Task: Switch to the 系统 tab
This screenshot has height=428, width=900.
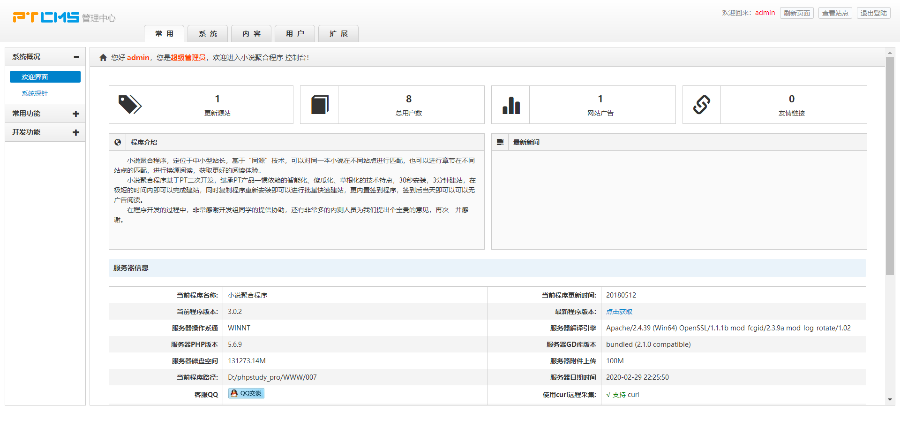Action: [207, 34]
